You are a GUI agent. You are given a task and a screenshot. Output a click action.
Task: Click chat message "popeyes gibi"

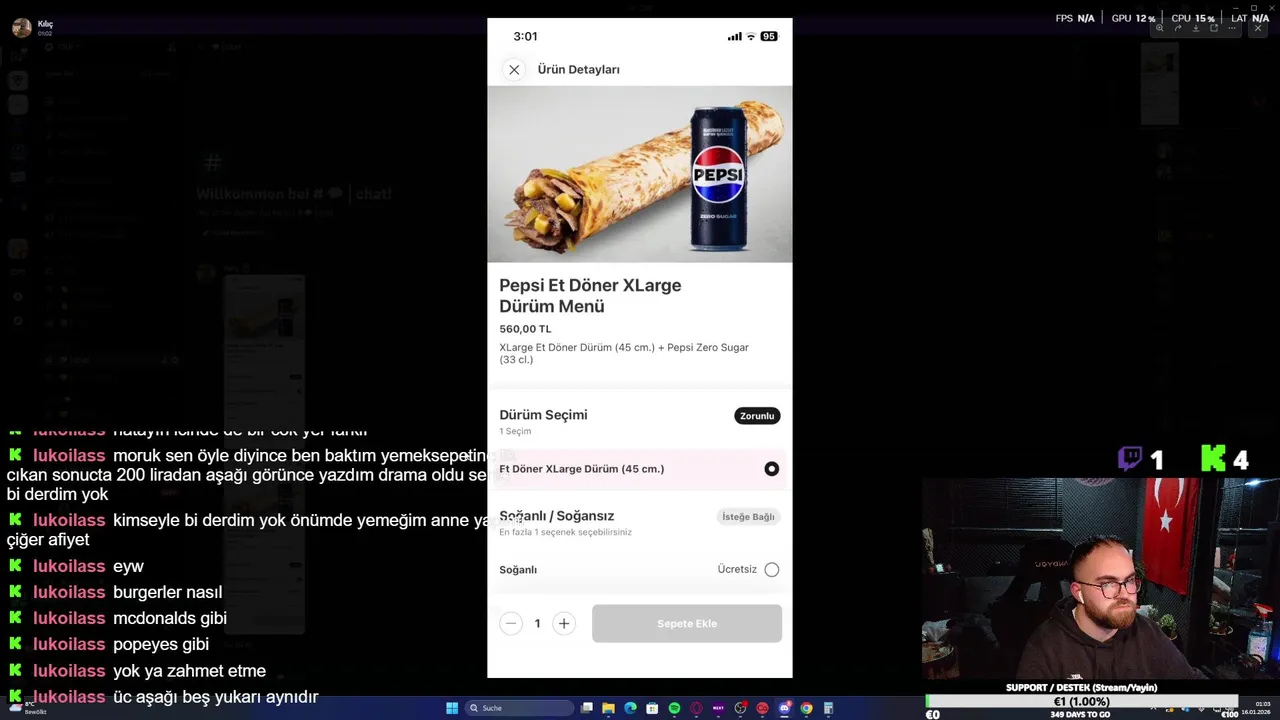pyautogui.click(x=161, y=644)
